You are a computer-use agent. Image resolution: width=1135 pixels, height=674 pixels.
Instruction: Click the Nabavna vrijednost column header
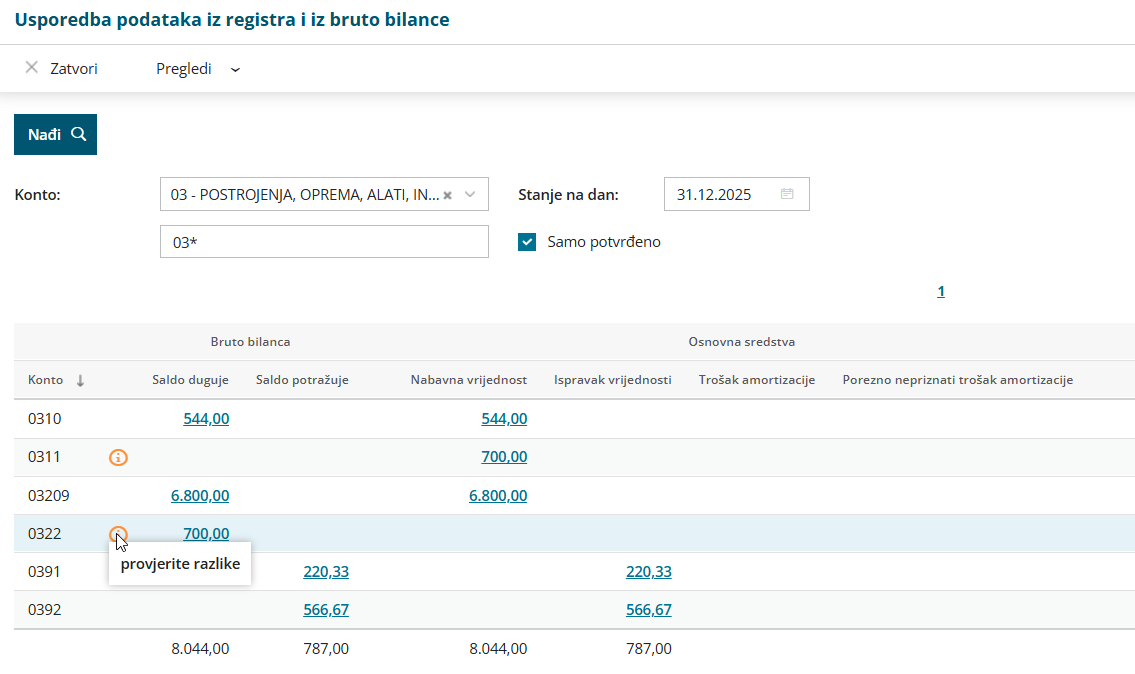(468, 380)
